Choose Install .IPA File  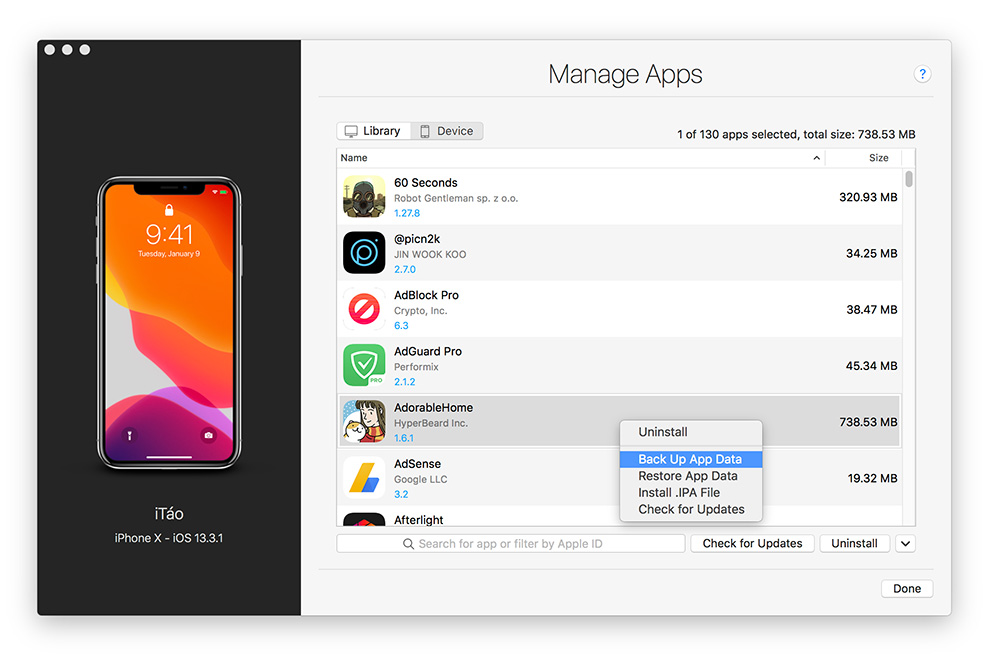point(691,492)
